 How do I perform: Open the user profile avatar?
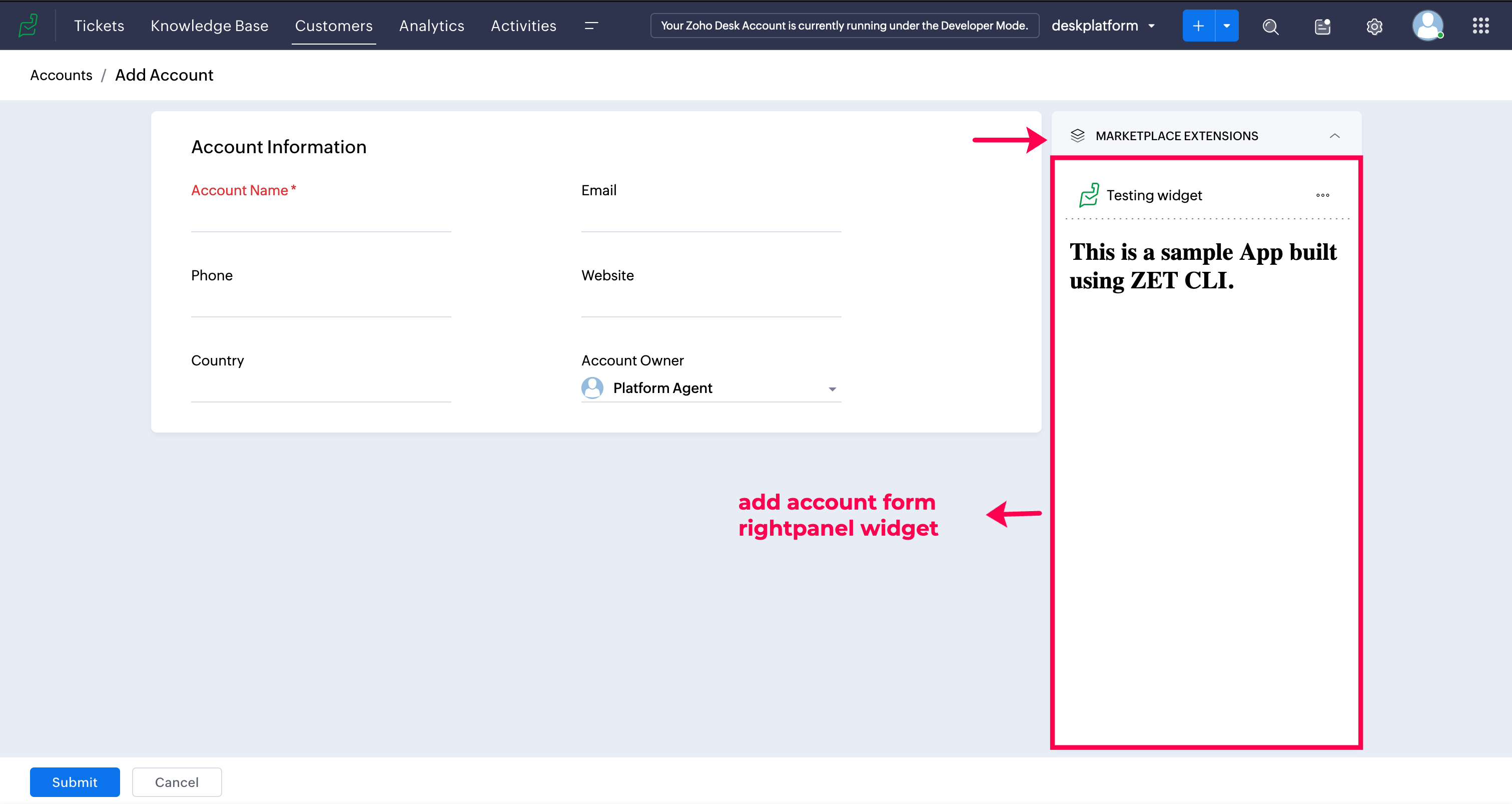click(1427, 26)
